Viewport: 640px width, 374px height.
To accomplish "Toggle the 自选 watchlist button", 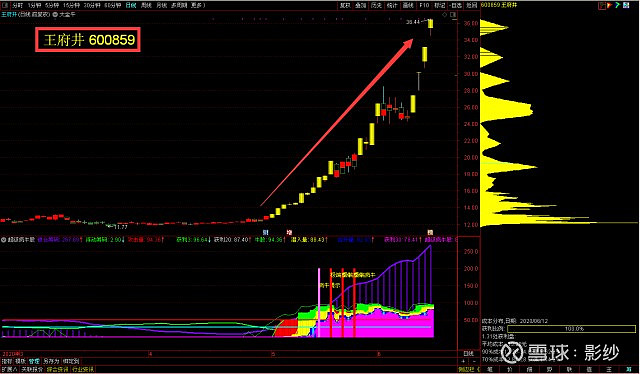I will pos(456,5).
